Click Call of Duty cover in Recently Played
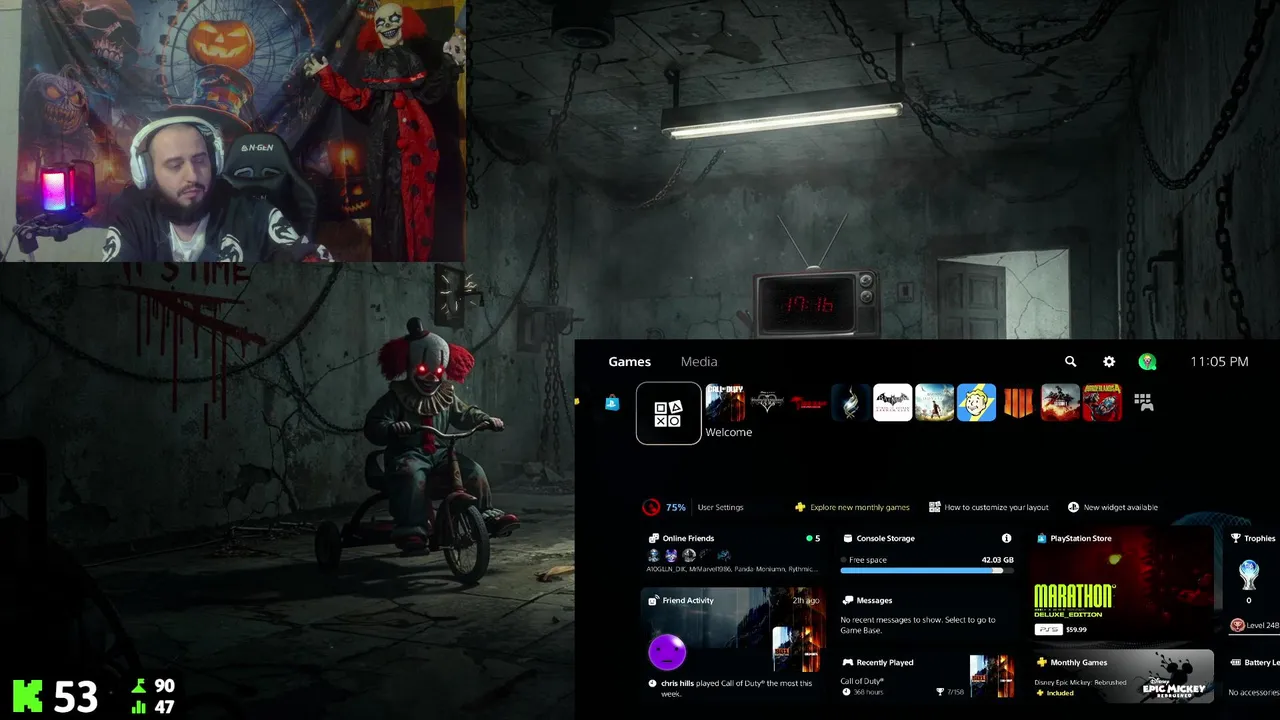 tap(991, 677)
